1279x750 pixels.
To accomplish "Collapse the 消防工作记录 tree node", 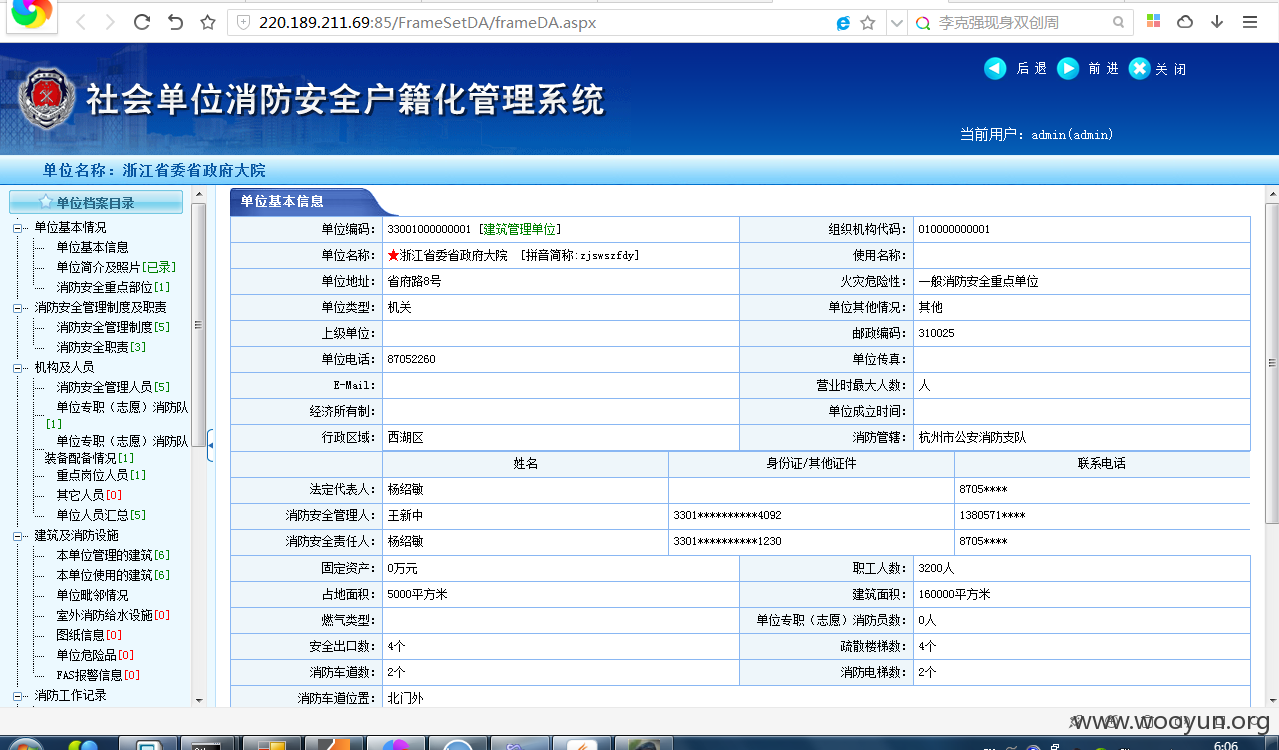I will pos(18,695).
